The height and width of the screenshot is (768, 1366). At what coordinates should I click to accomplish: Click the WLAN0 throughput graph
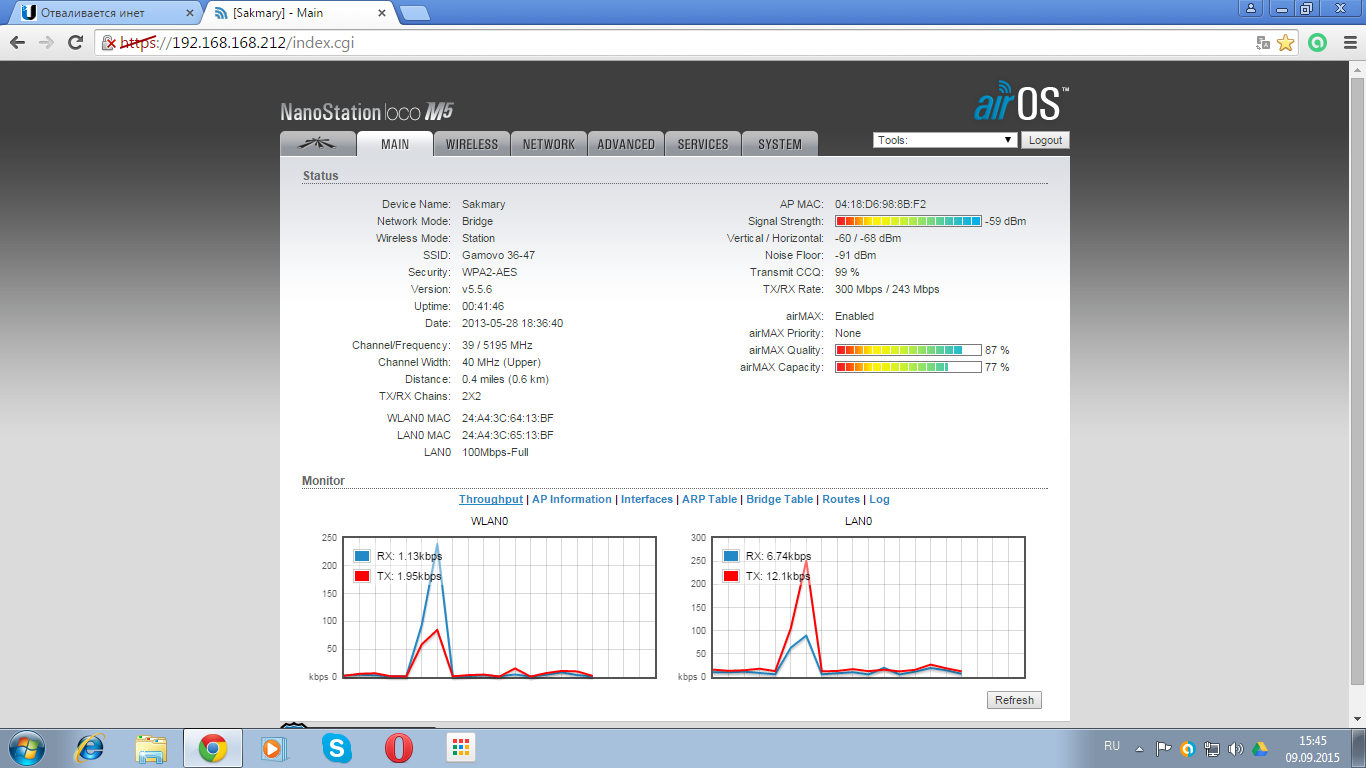tap(499, 607)
